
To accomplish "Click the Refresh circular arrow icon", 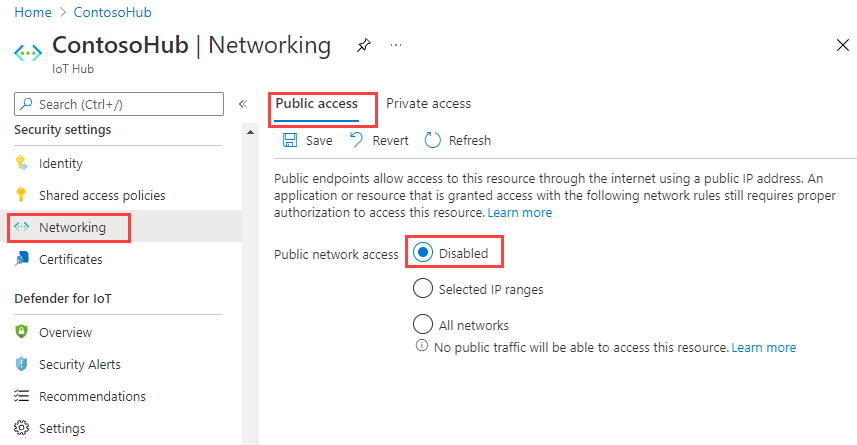I will [433, 140].
